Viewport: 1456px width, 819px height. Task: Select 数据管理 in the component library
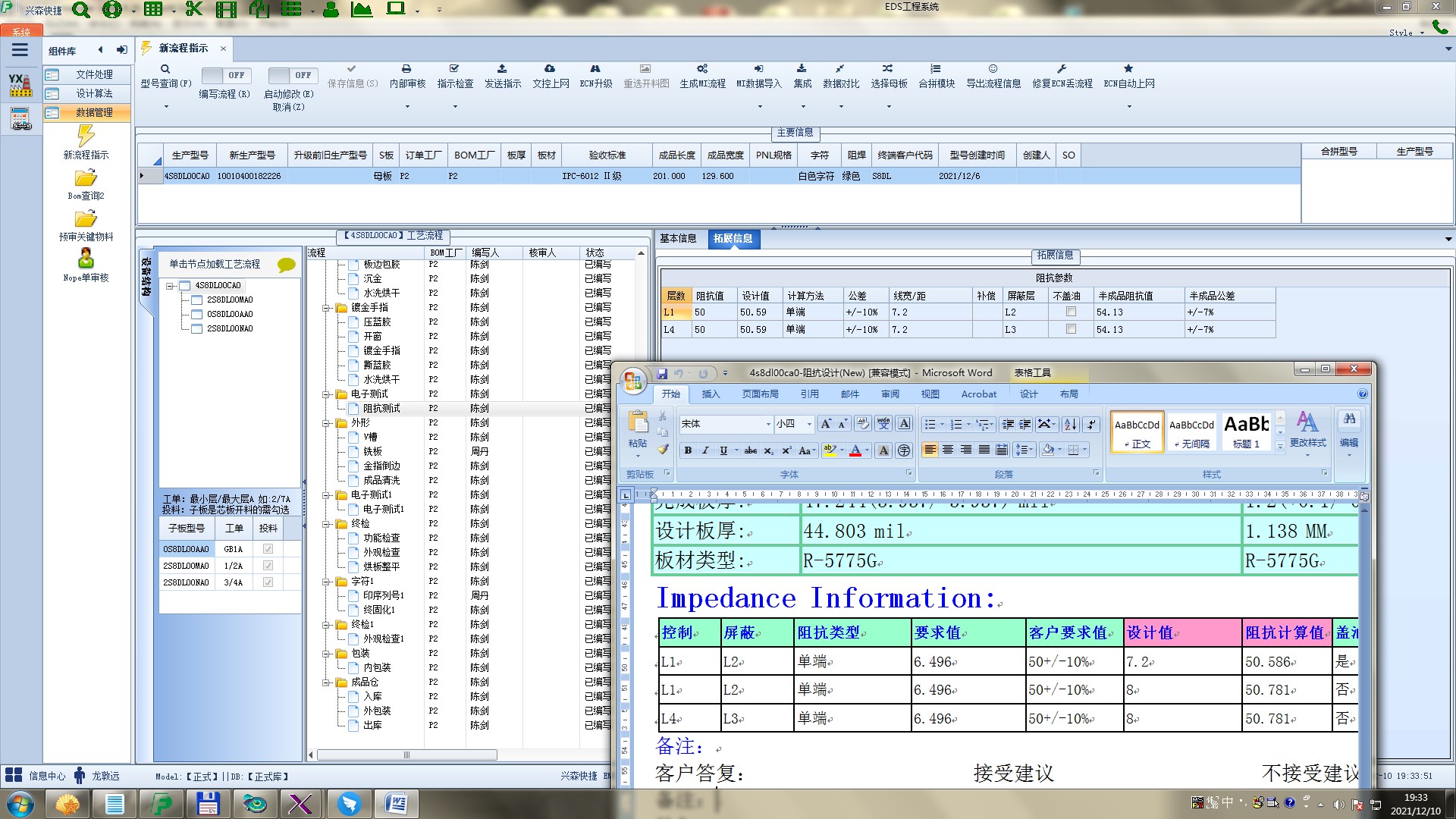[93, 112]
